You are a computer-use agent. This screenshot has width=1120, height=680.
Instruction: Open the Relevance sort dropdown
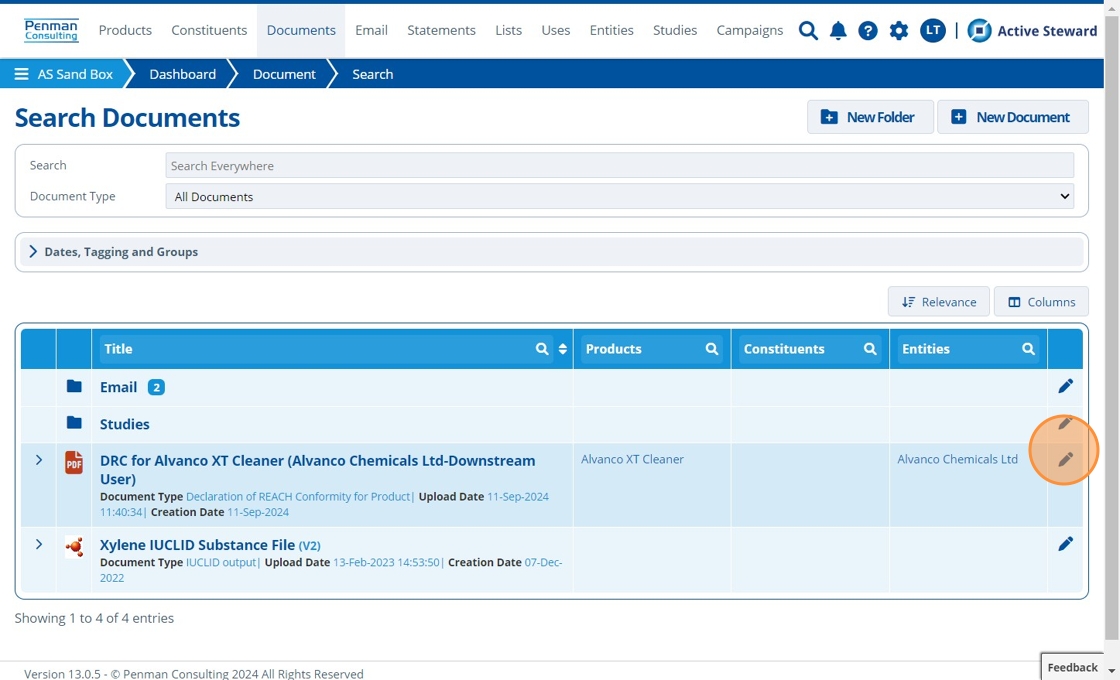pos(938,302)
